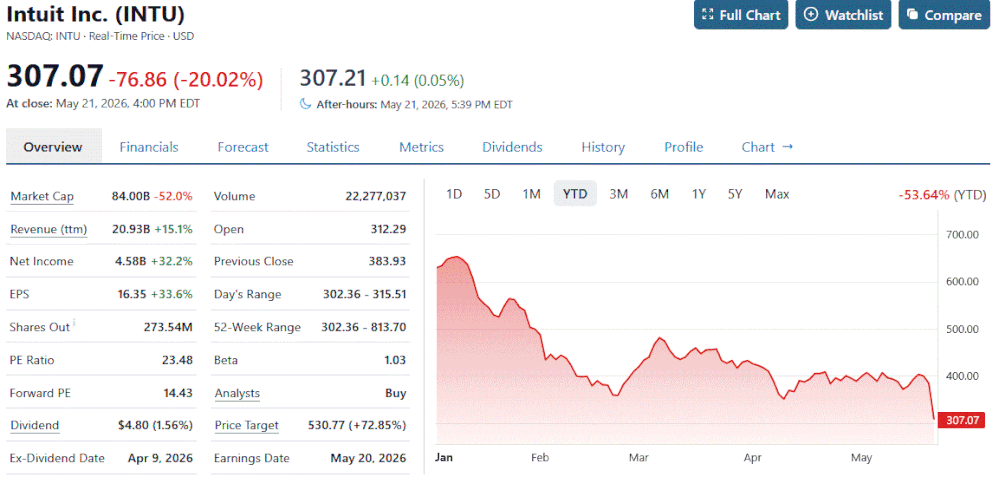
Task: Switch to the Financials tab
Action: pos(149,147)
